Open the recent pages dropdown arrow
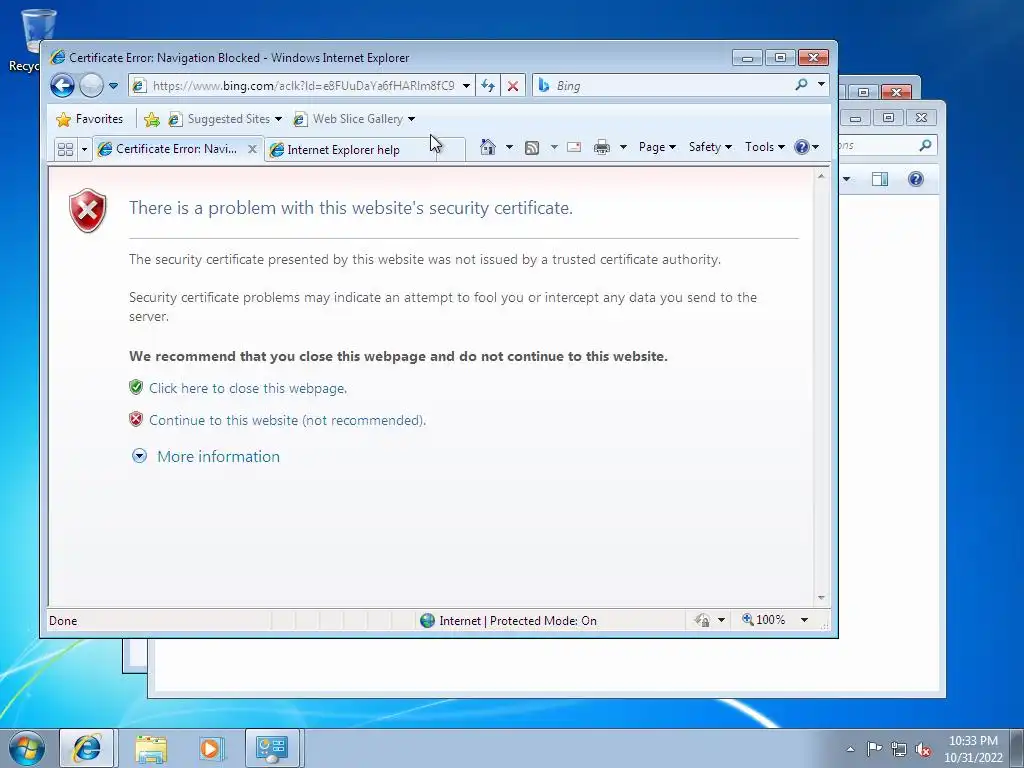The image size is (1024, 768). [113, 86]
